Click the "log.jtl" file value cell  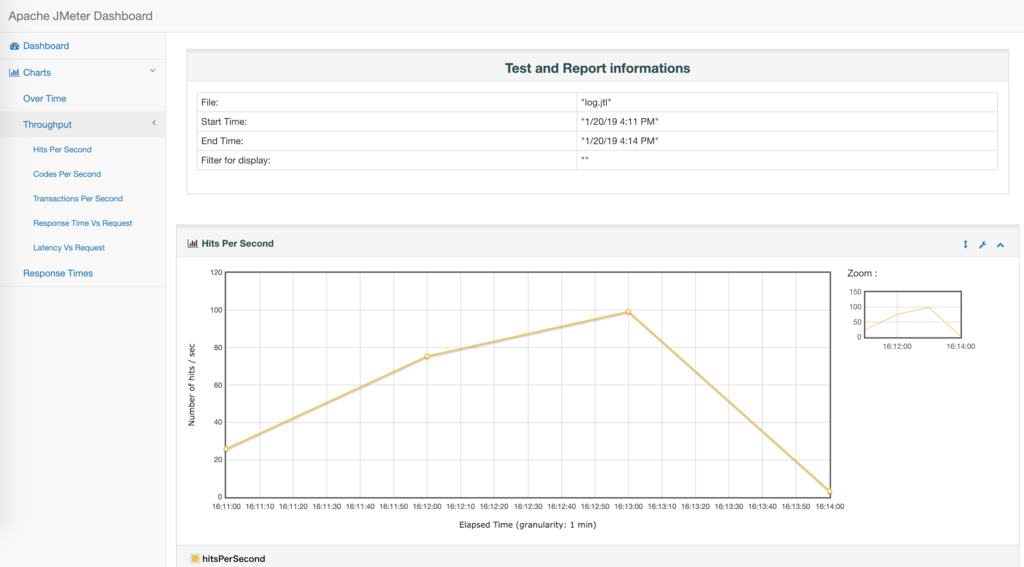(787, 102)
